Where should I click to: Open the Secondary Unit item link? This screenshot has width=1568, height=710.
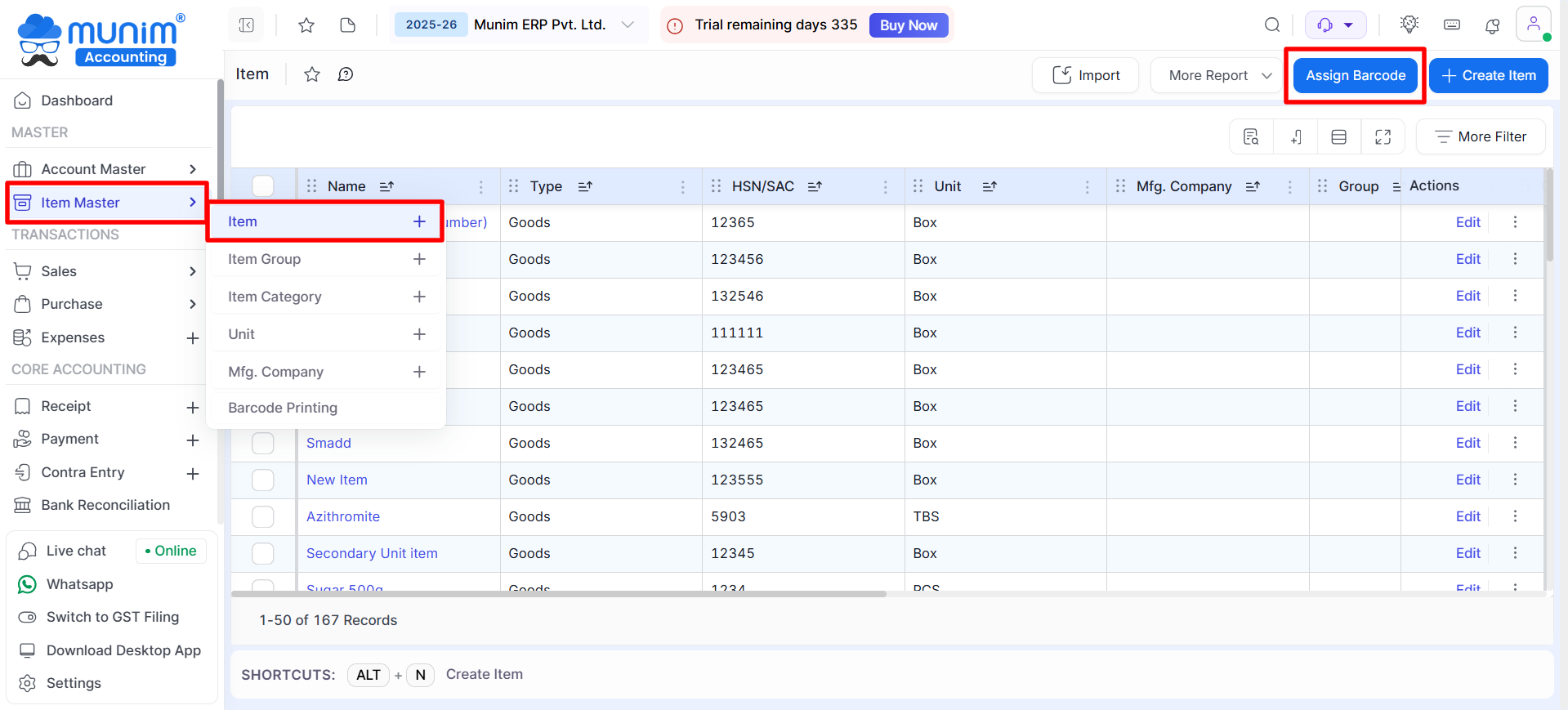(x=372, y=553)
